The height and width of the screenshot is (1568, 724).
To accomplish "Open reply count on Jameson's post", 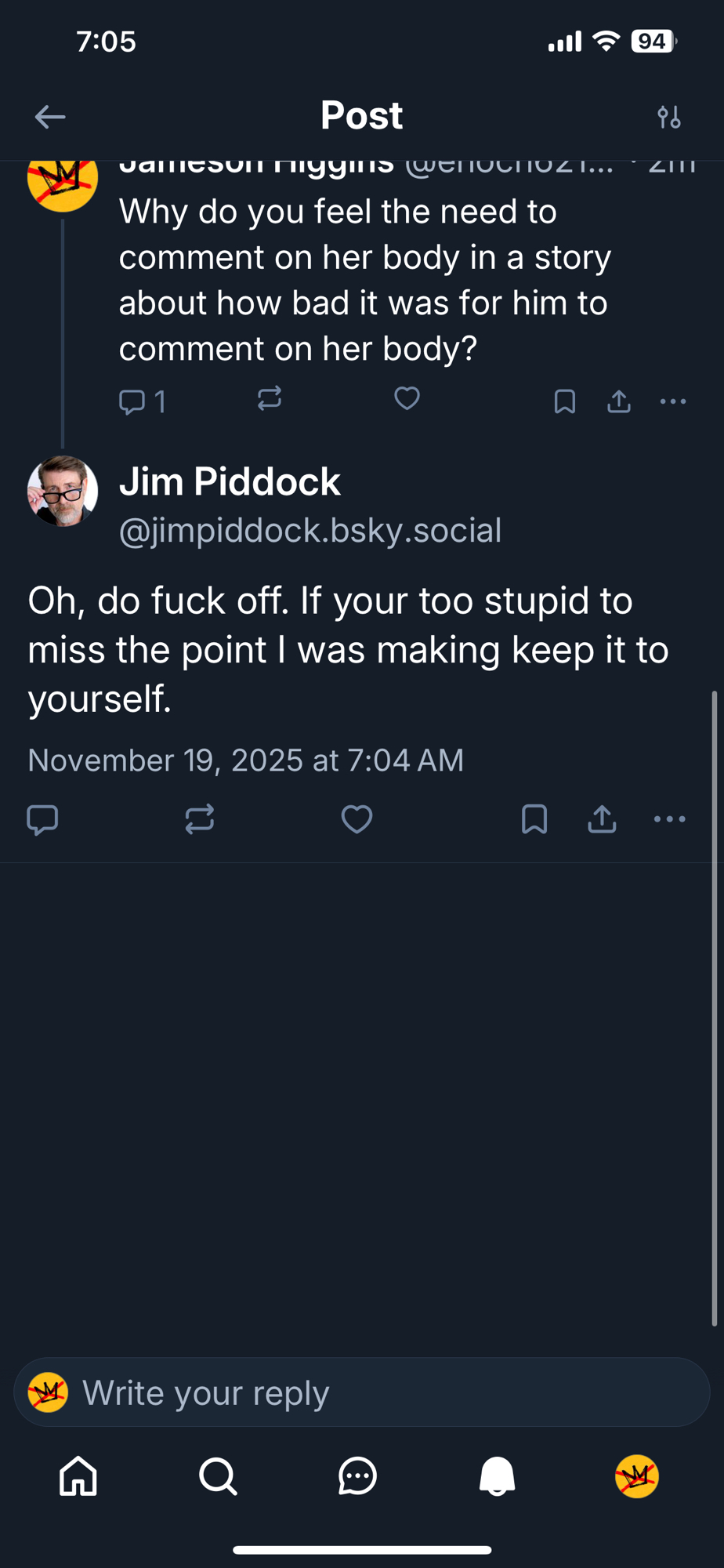I will [x=142, y=402].
